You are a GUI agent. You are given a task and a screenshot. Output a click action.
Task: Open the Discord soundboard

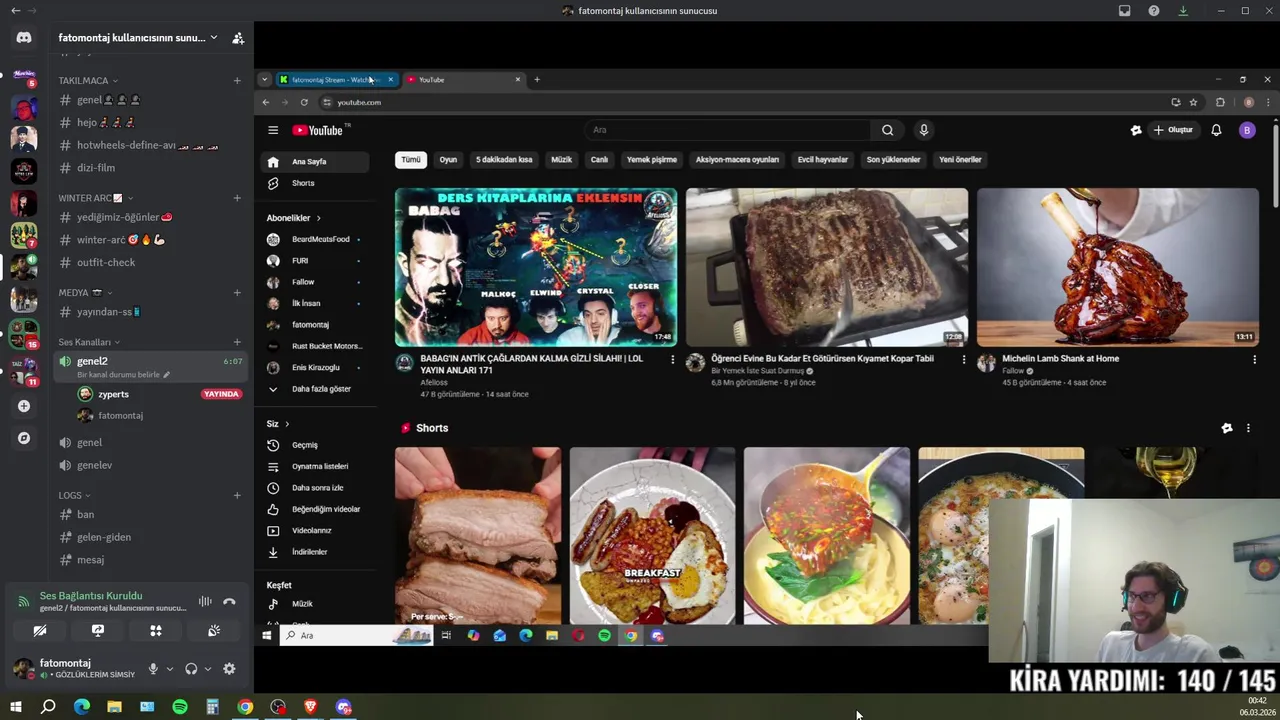point(214,631)
